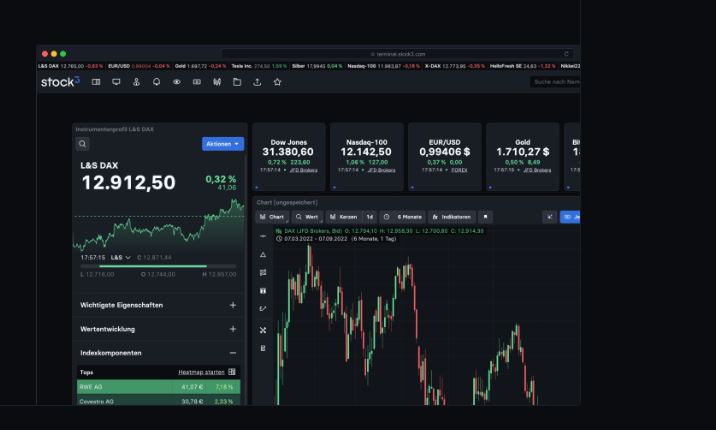
Task: Click Silber in the ticker bar
Action: [317, 66]
